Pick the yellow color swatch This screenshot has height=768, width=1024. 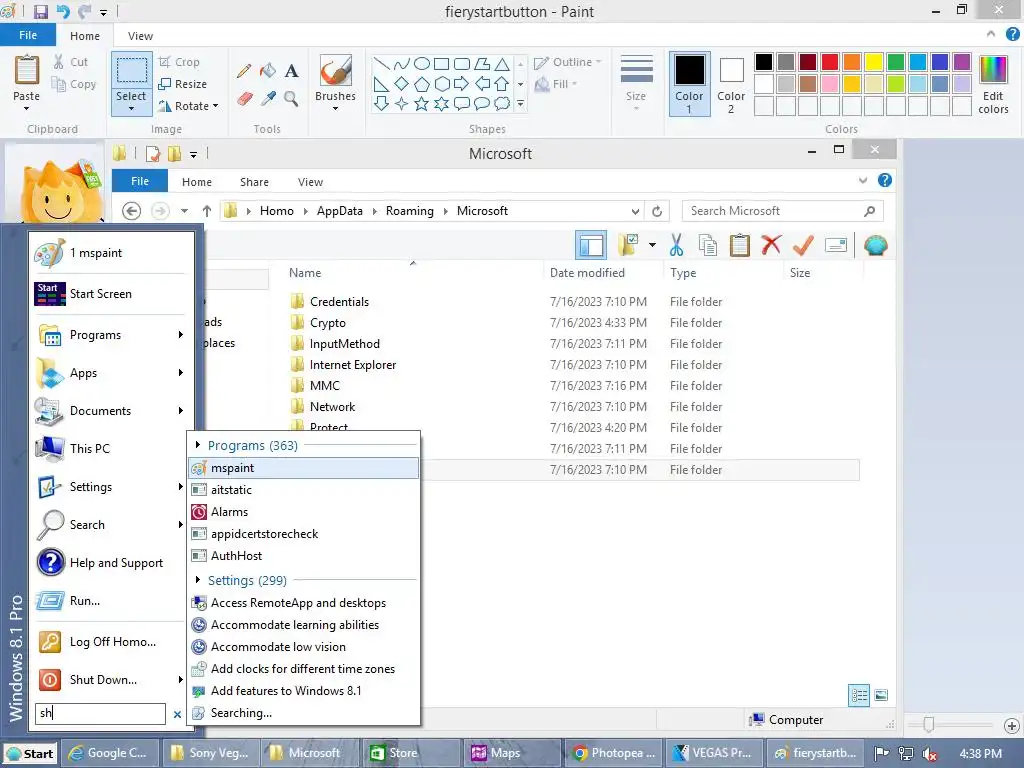pyautogui.click(x=874, y=62)
